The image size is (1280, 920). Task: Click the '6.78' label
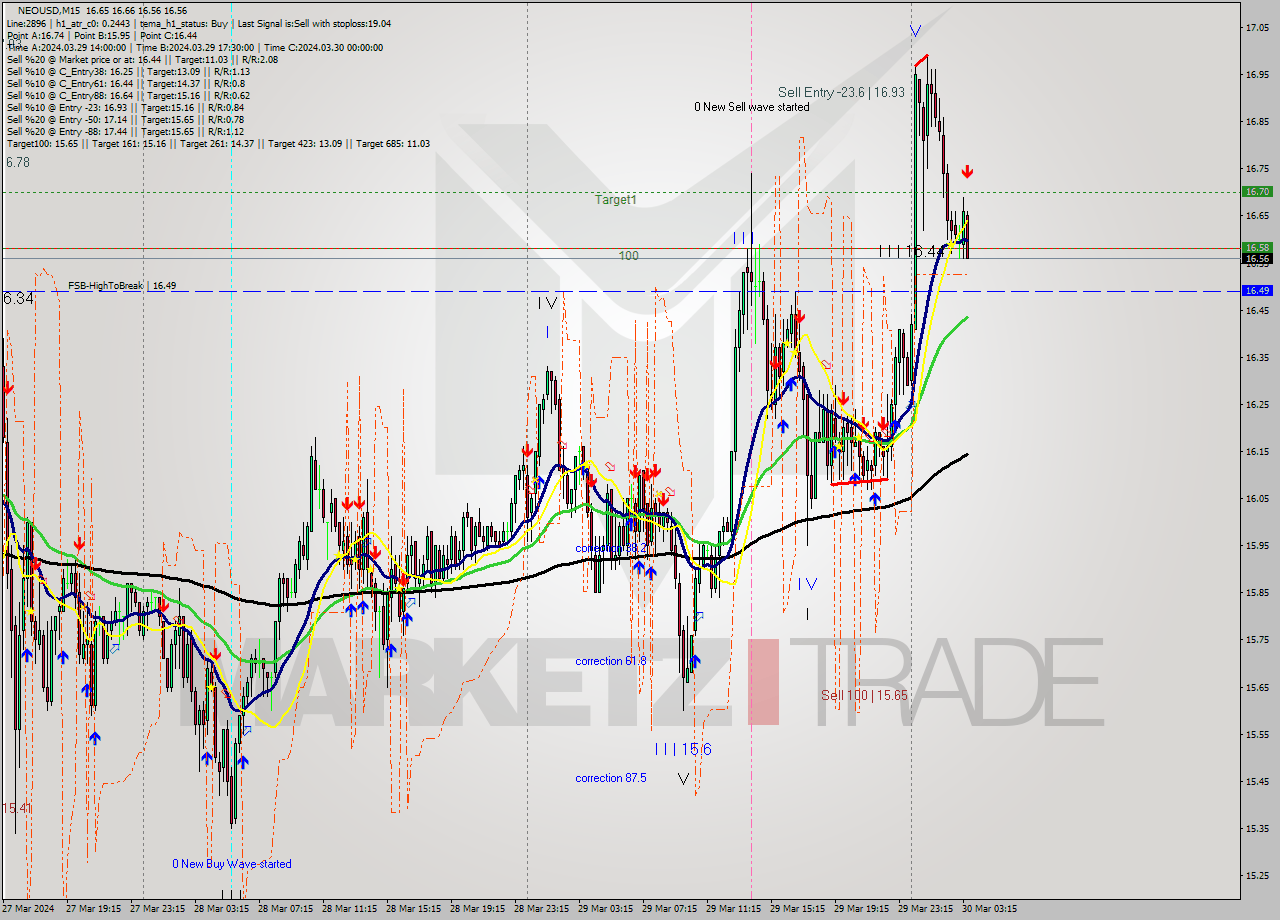click(18, 162)
